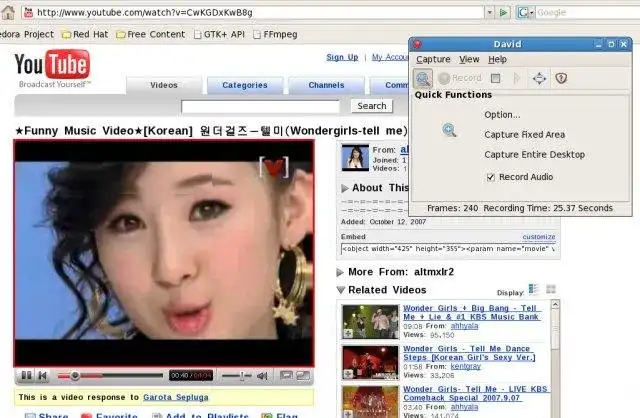This screenshot has width=640, height=418.
Task: Open the View menu in David
Action: pyautogui.click(x=469, y=60)
